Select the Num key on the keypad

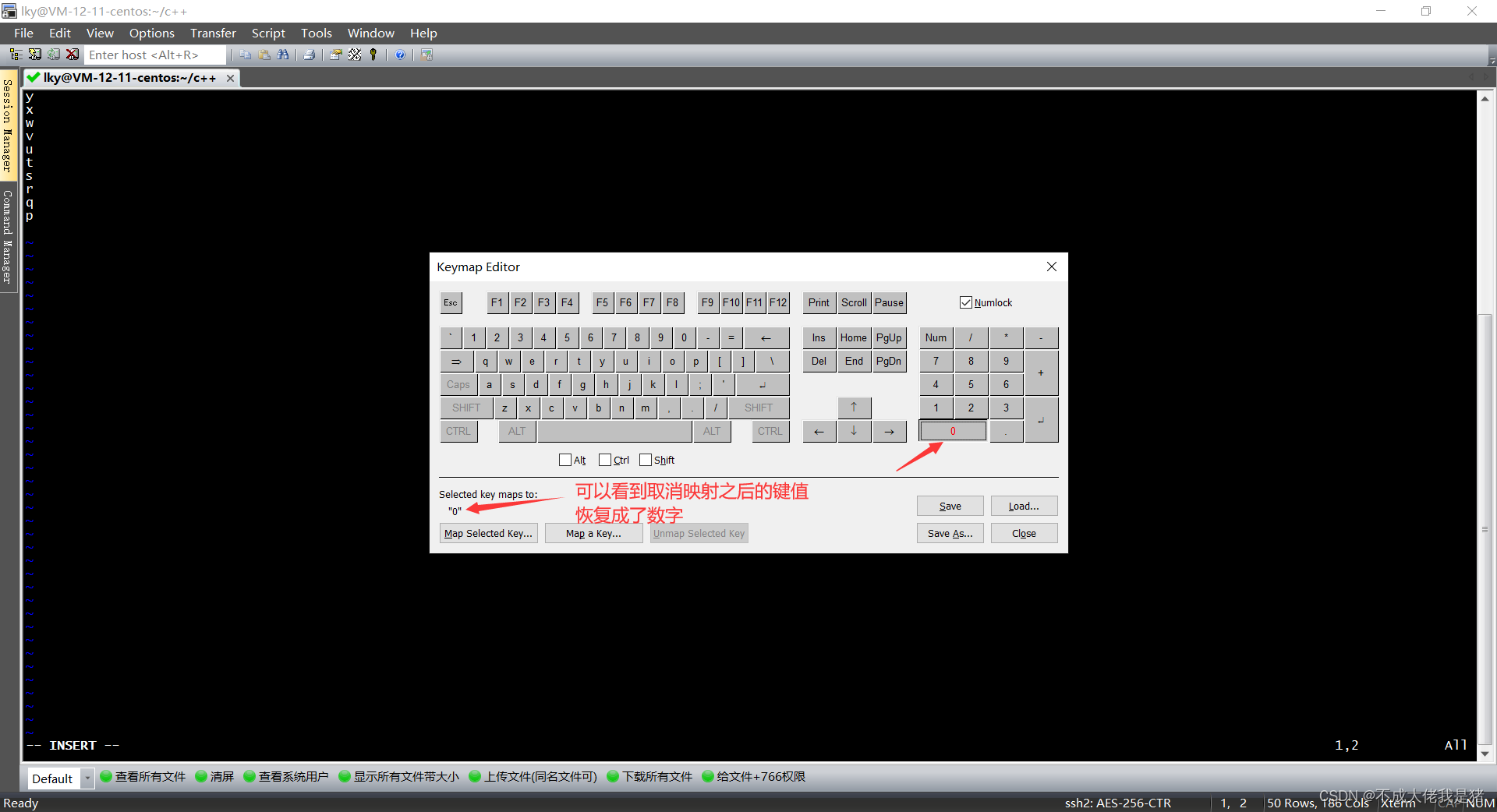tap(936, 337)
